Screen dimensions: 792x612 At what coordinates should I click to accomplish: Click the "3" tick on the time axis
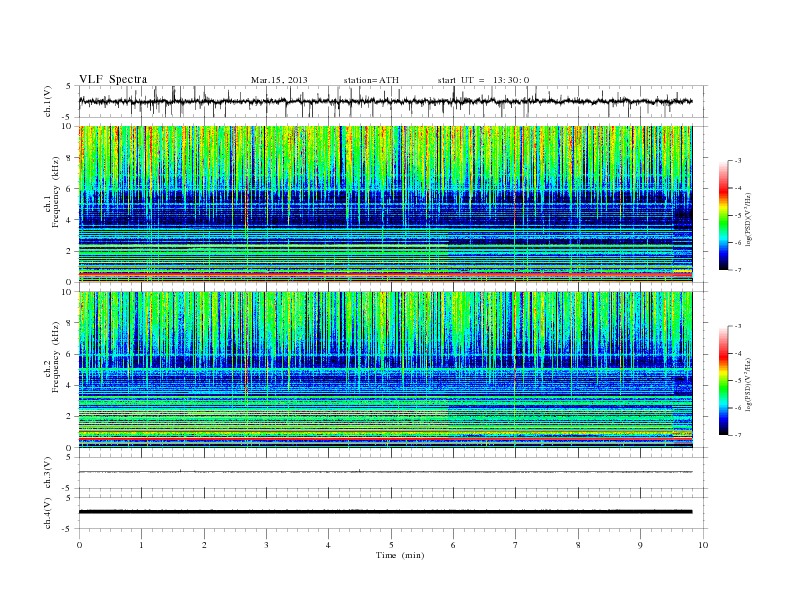click(266, 545)
